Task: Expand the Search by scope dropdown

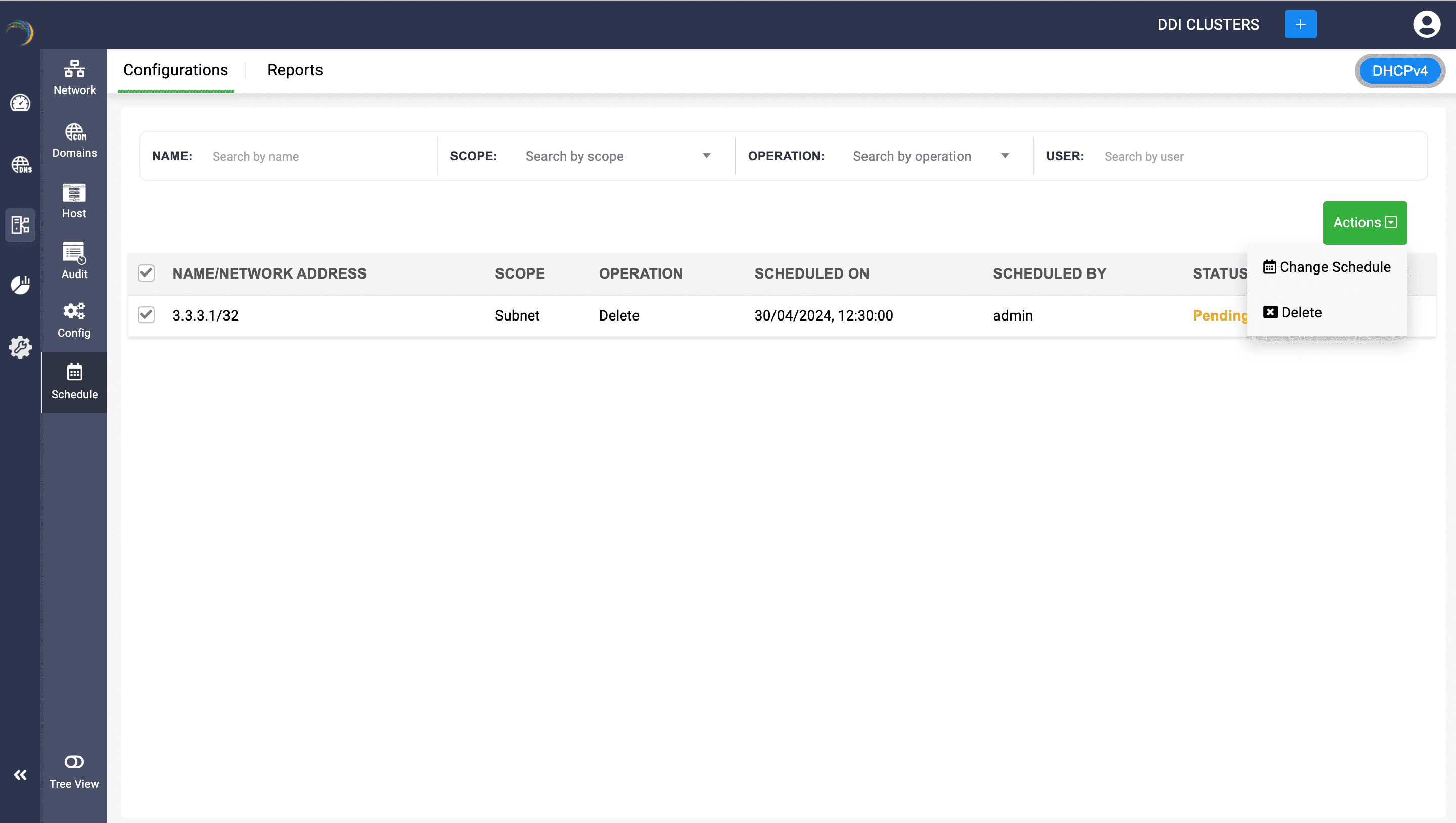Action: click(706, 156)
